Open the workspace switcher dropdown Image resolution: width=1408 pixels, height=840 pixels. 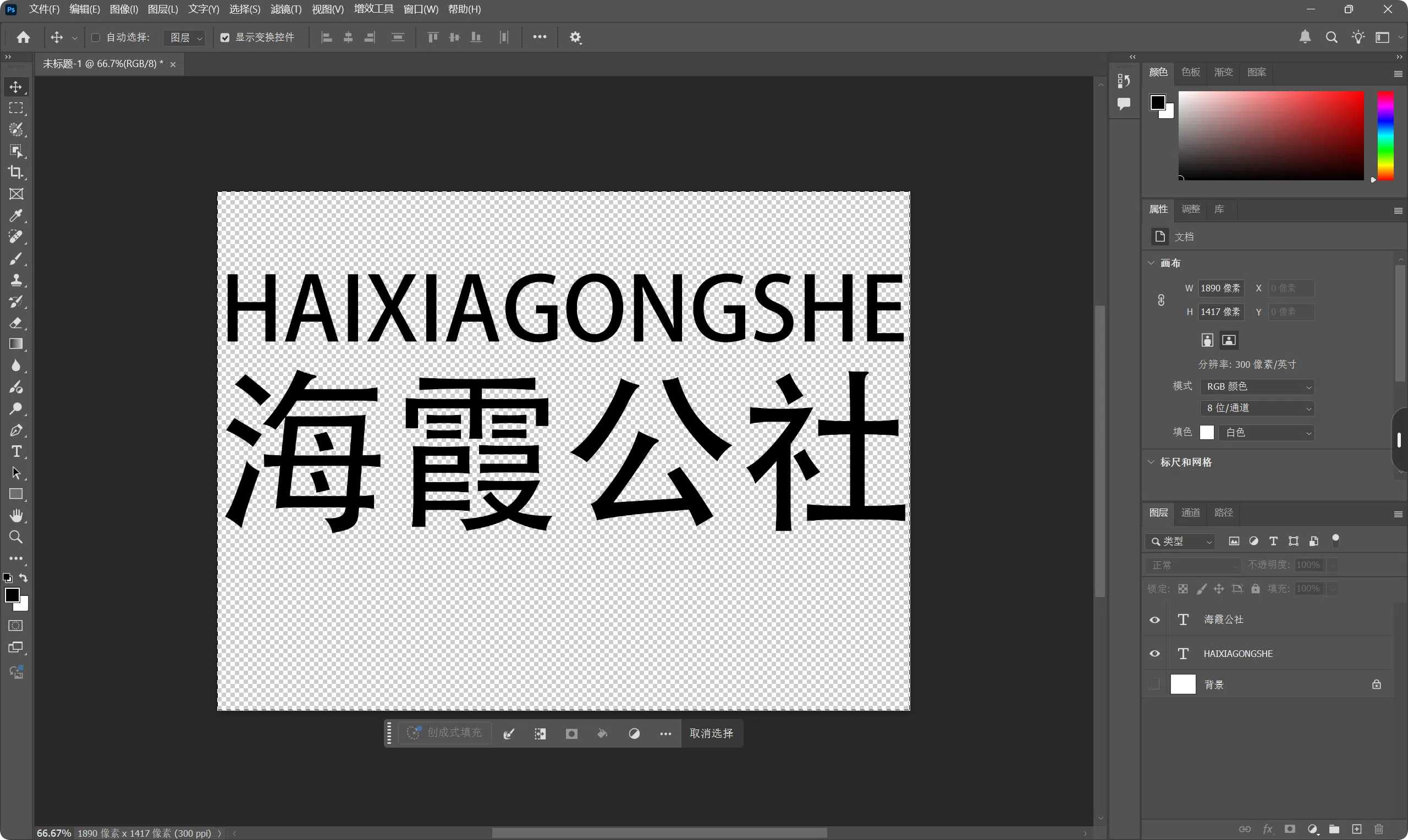[1388, 37]
